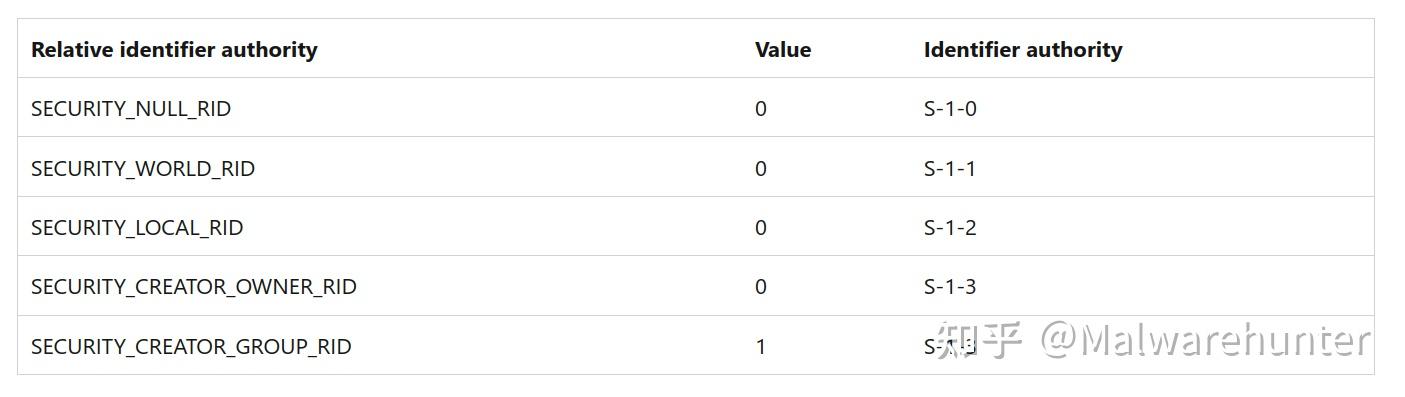Click the value 0 in SECURITY_WORLD_RID row

pos(761,169)
